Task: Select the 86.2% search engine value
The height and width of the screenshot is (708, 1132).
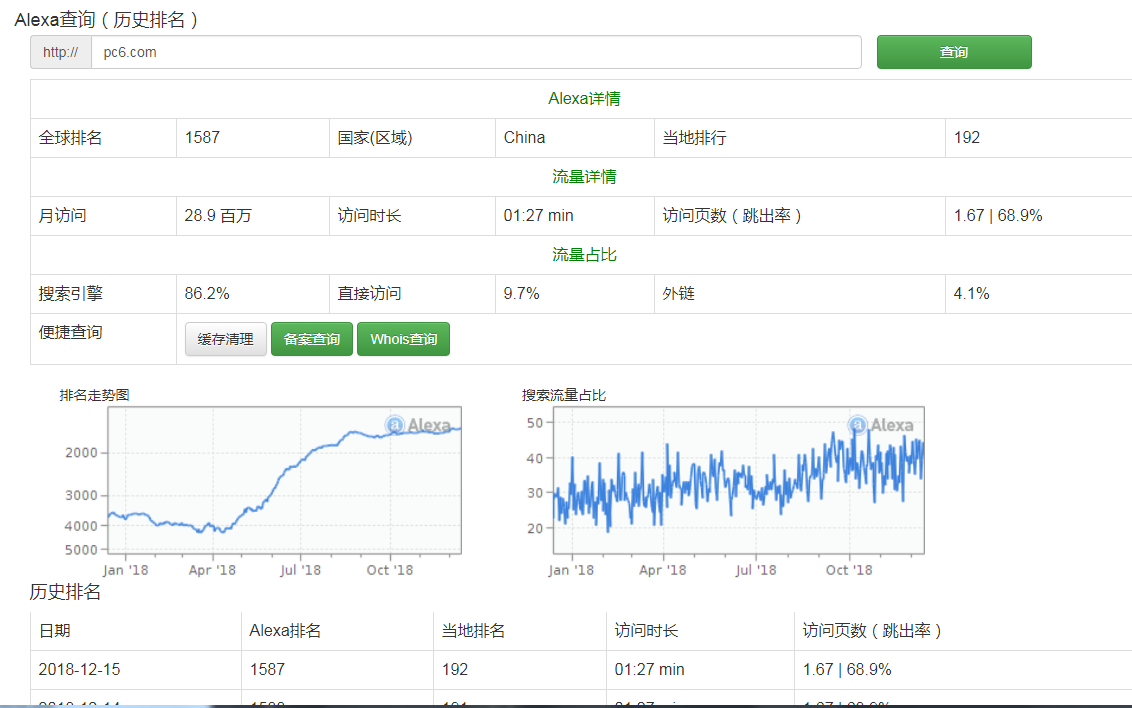Action: point(206,294)
